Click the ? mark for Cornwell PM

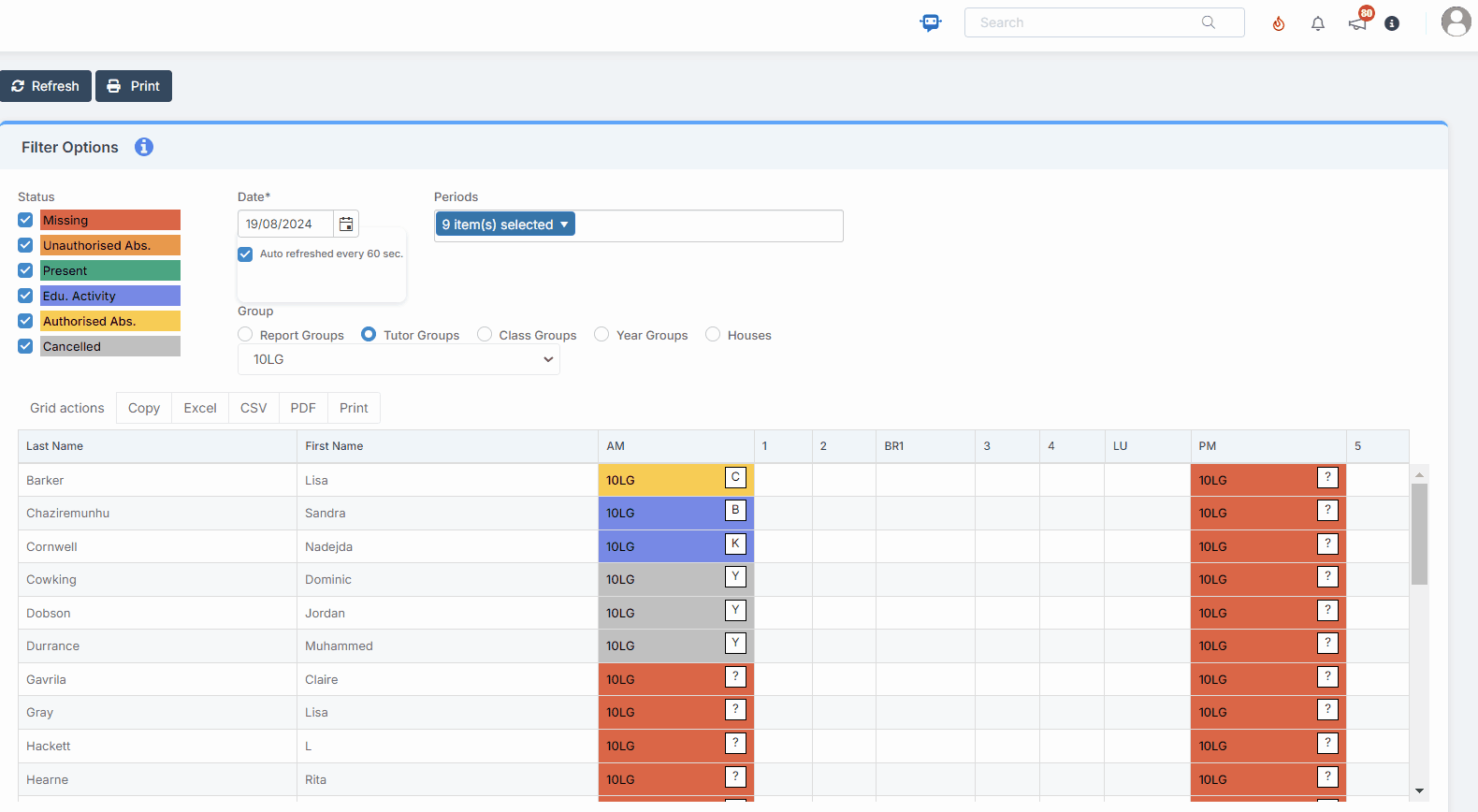tap(1327, 544)
